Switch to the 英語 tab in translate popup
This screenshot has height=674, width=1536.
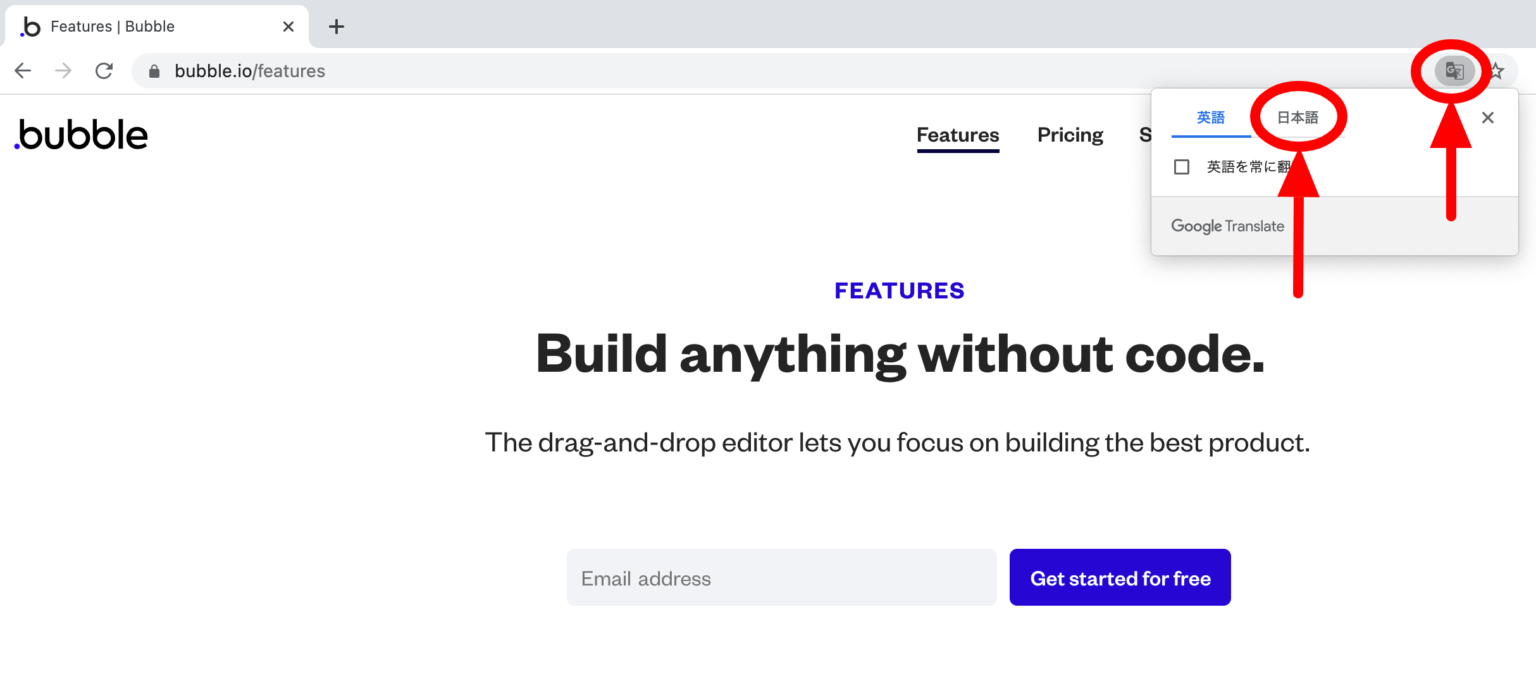point(1209,117)
